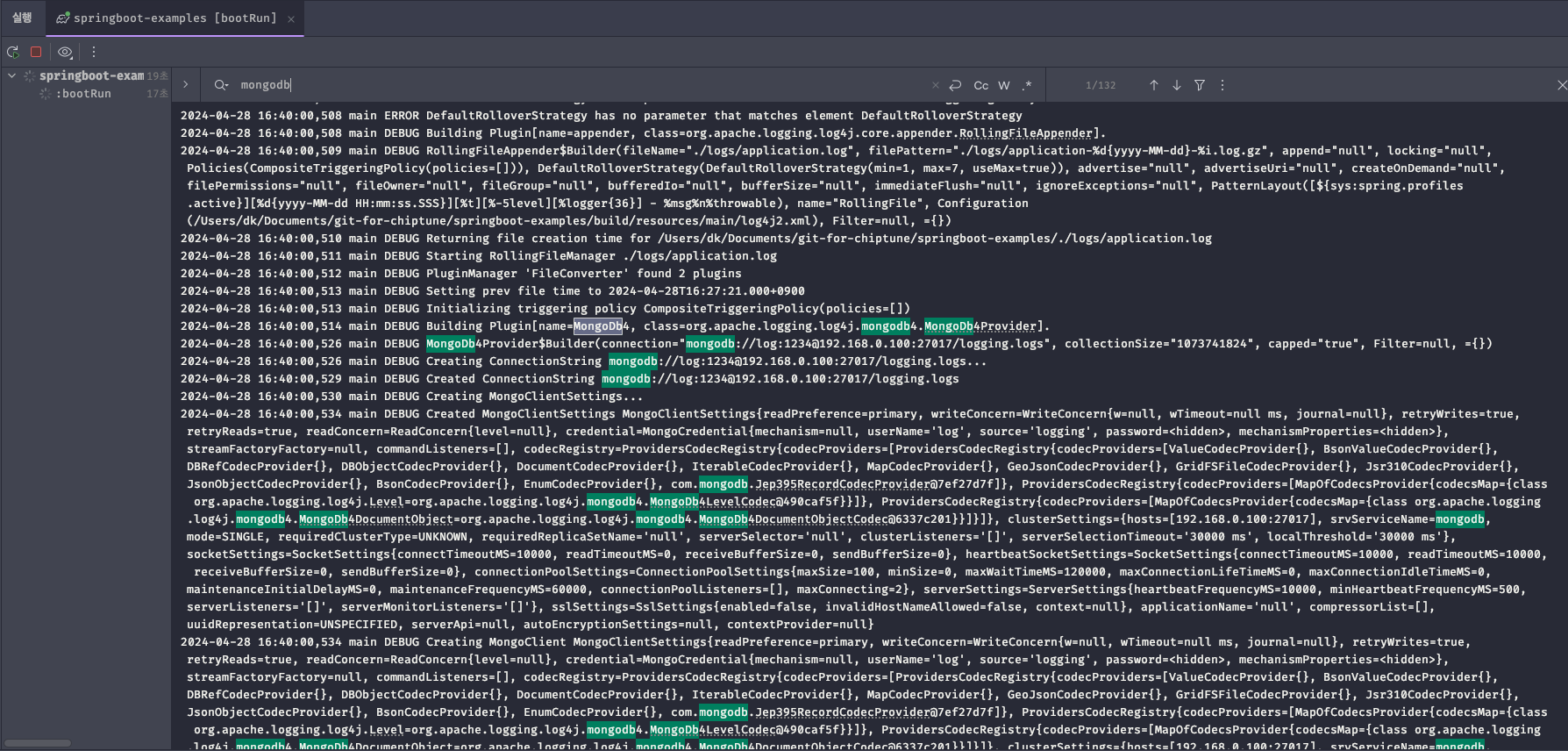Image resolution: width=1568 pixels, height=751 pixels.
Task: Click 'Starting RollingFileManager' log line
Action: 479,256
